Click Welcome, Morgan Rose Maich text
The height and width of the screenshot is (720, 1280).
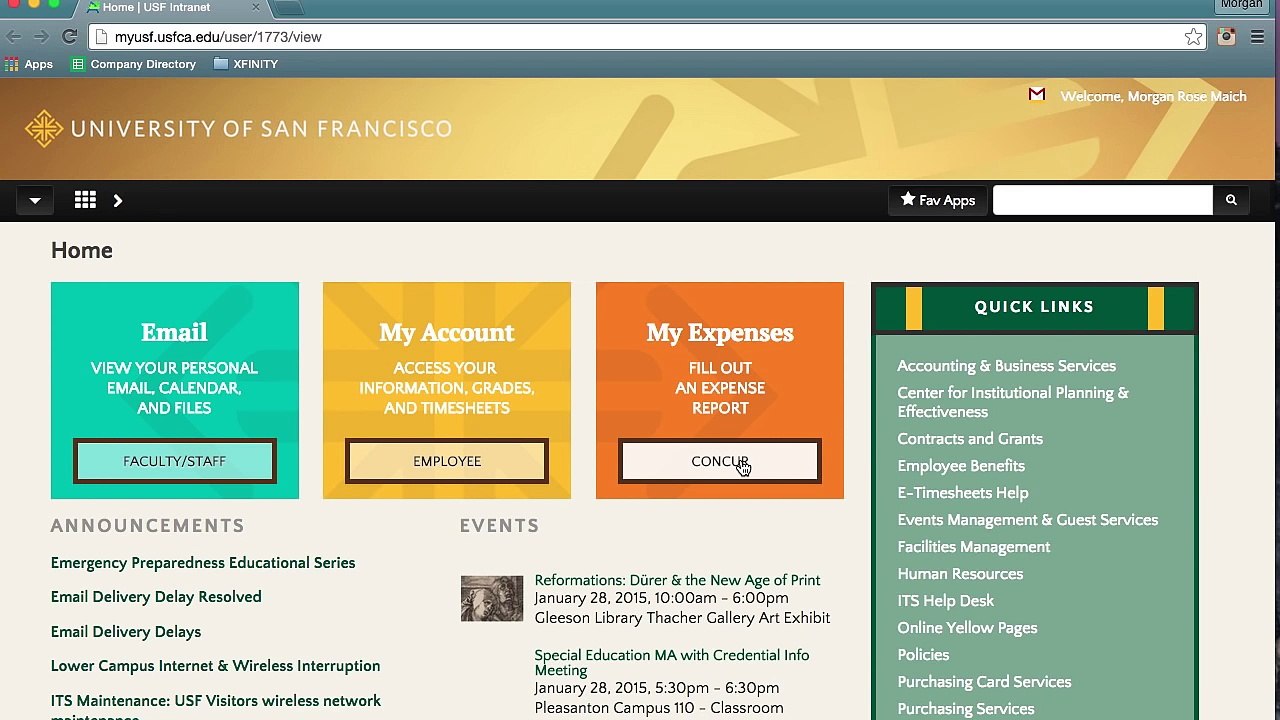coord(1153,97)
